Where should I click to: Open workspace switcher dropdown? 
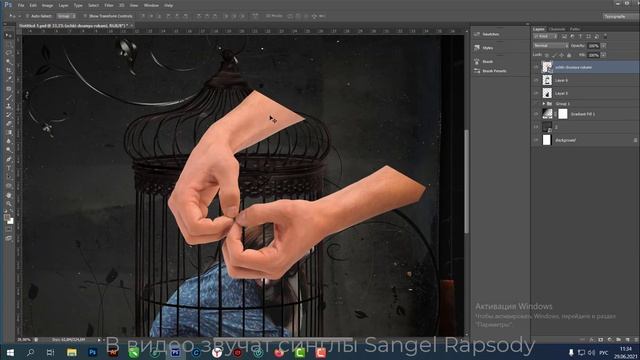(620, 16)
